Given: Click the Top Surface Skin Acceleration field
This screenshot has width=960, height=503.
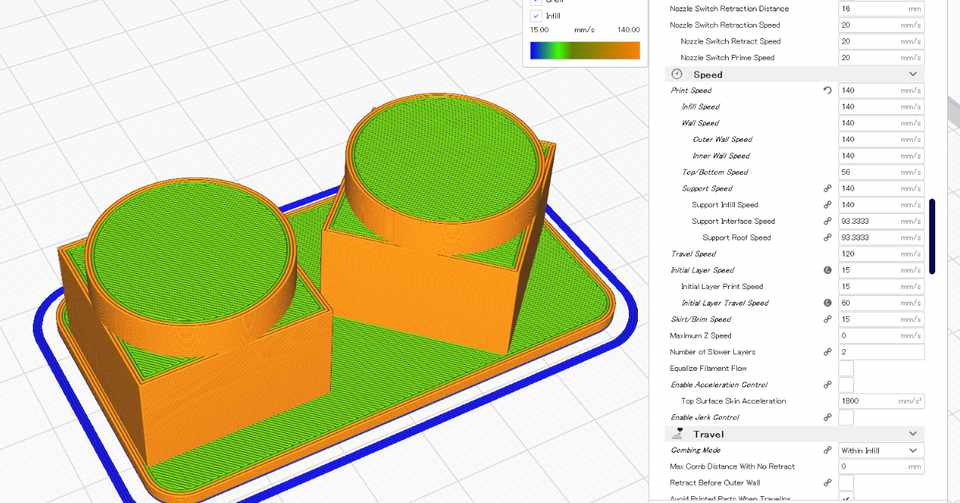Looking at the screenshot, I should [x=881, y=401].
